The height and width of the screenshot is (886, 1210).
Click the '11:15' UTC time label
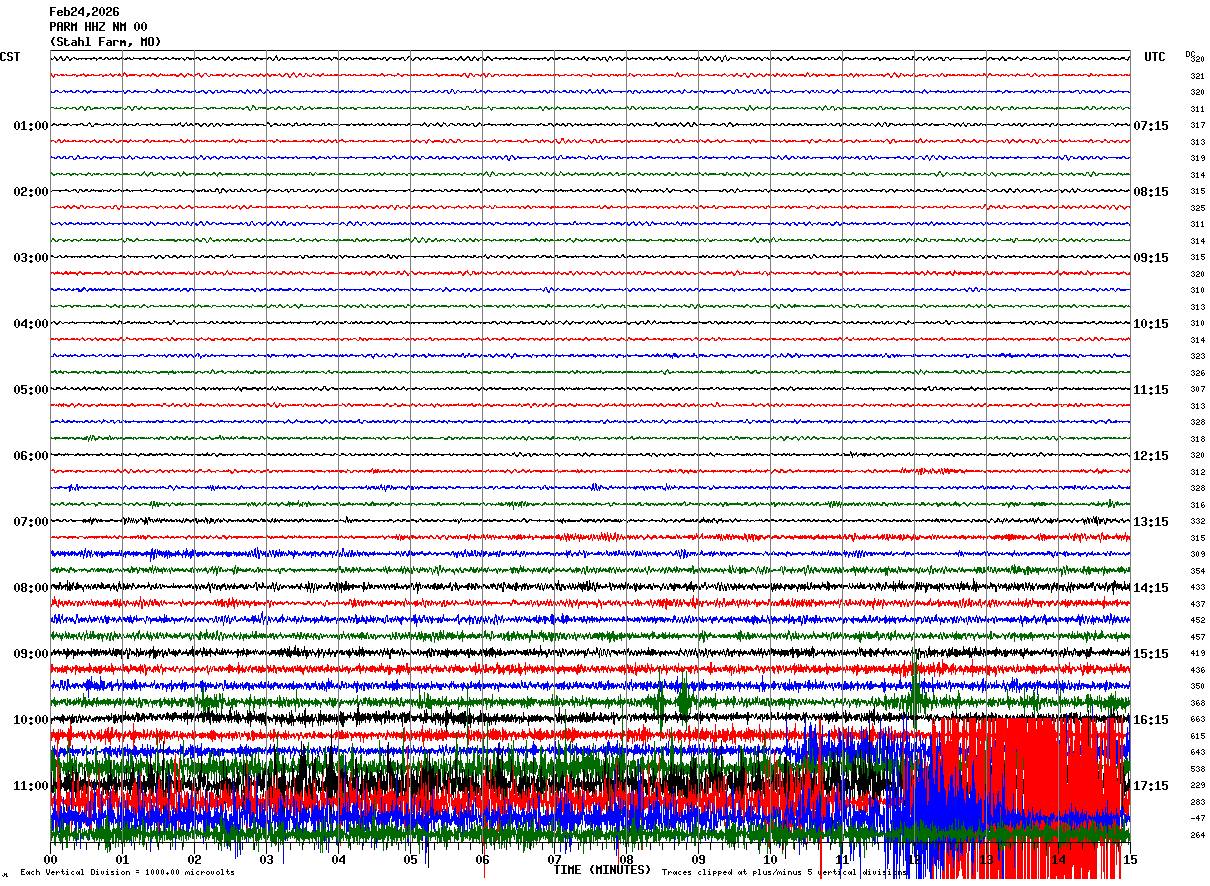click(1151, 390)
